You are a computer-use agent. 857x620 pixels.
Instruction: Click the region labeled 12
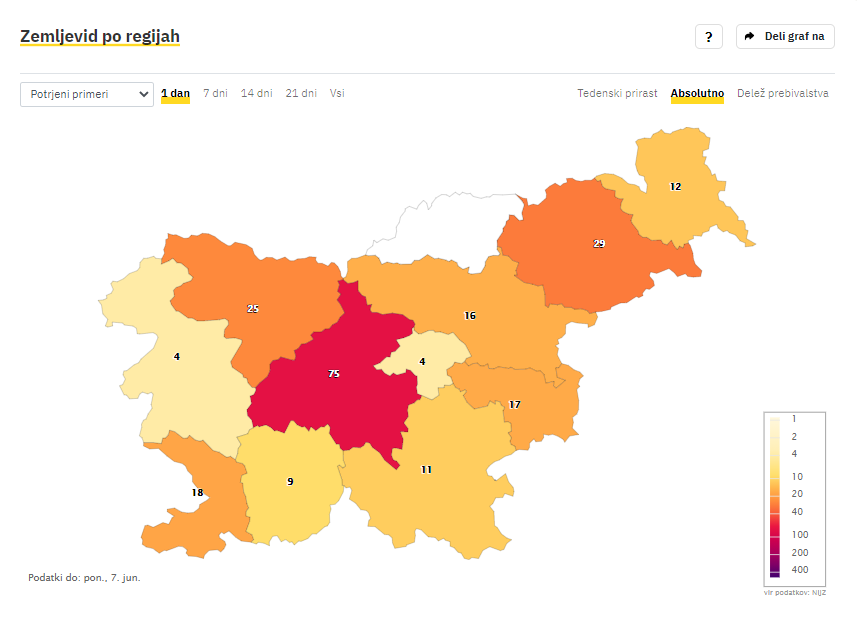(678, 189)
